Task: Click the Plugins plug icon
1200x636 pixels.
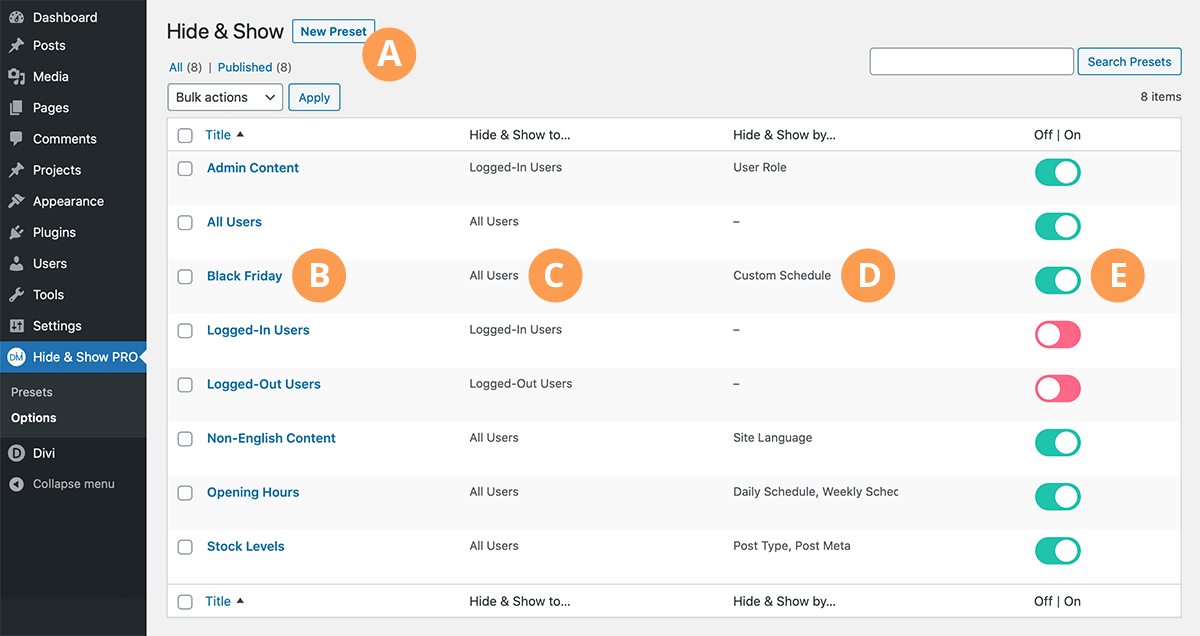Action: [16, 232]
